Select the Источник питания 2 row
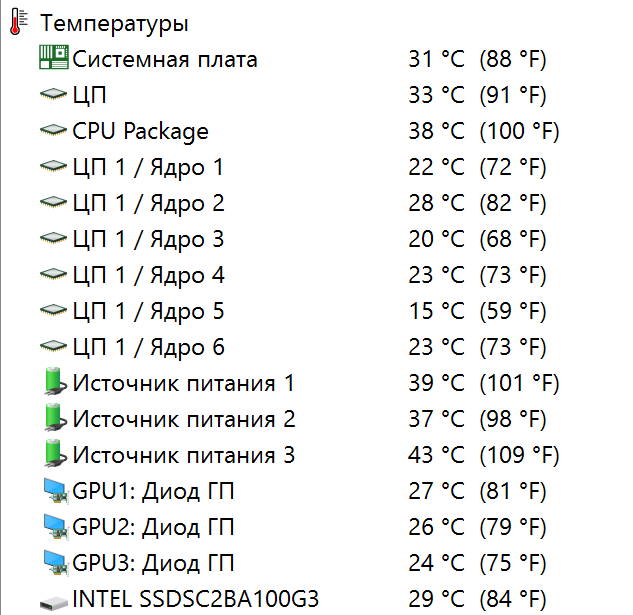The height and width of the screenshot is (615, 633). [x=184, y=419]
